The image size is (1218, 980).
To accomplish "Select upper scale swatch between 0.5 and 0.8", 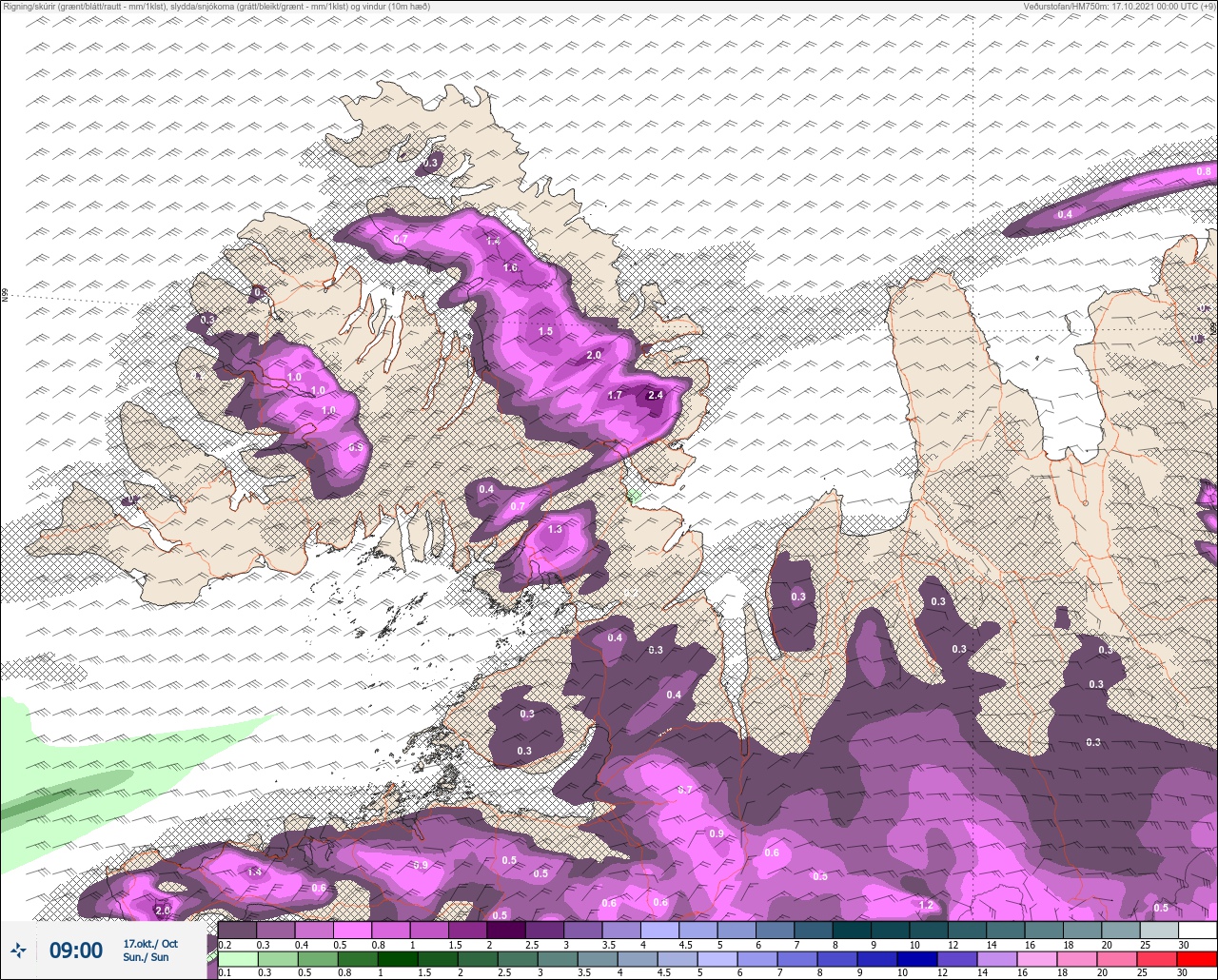I will coord(352,930).
